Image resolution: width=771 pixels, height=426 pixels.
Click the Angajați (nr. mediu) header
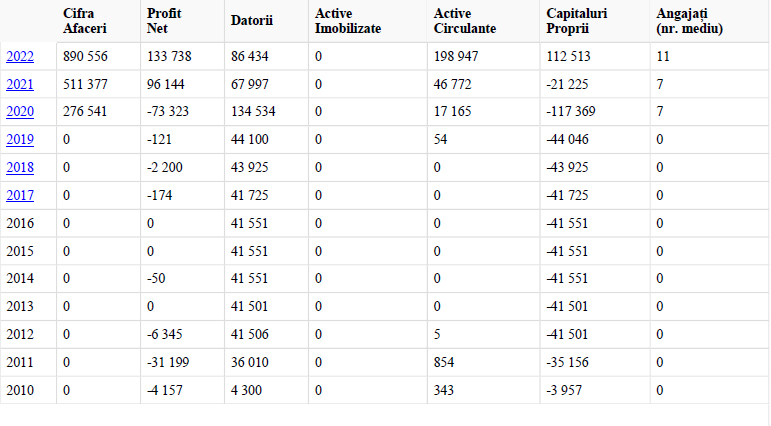[x=710, y=21]
